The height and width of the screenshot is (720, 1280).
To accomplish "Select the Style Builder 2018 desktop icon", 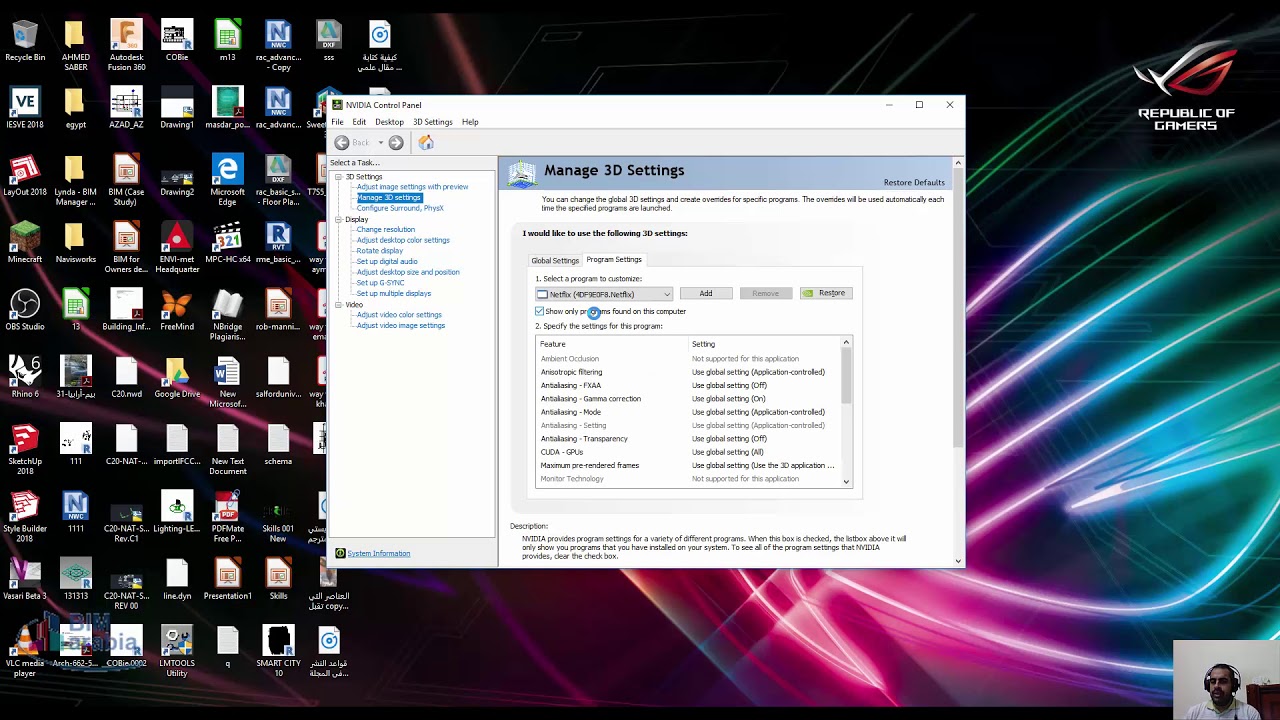I will pyautogui.click(x=25, y=517).
